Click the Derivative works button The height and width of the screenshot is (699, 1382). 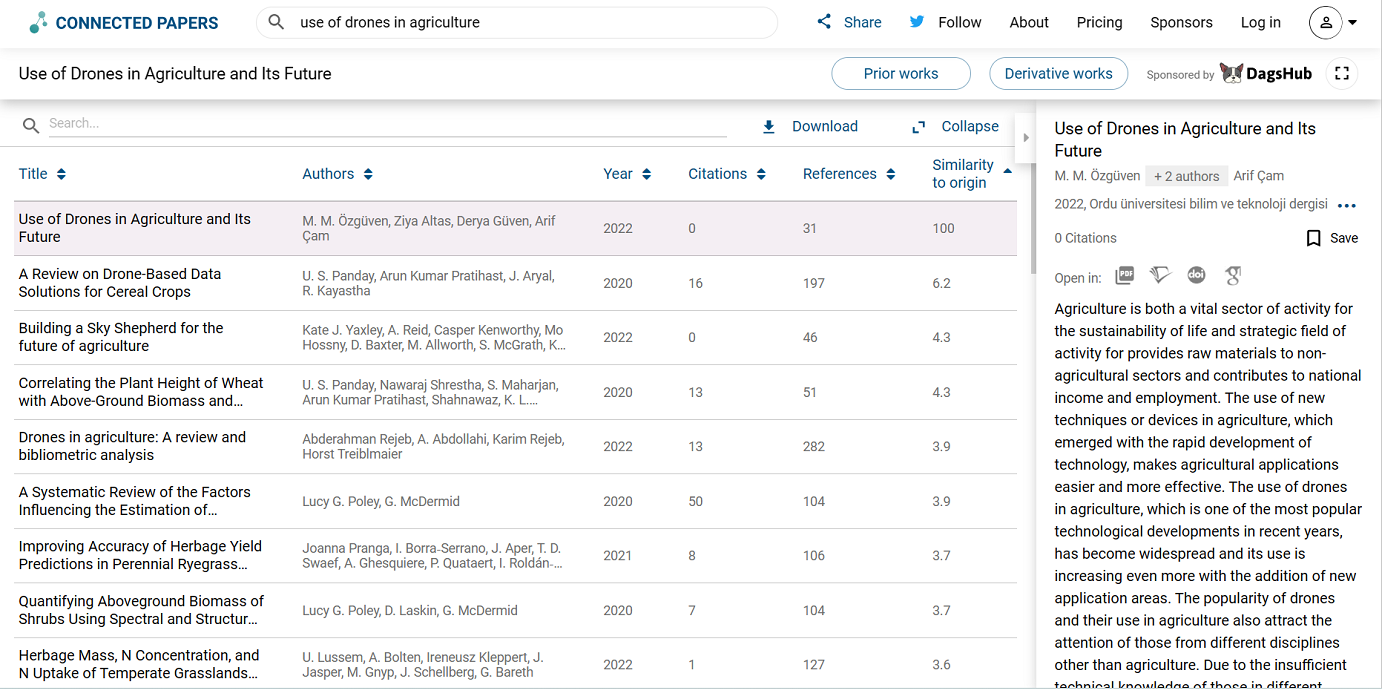tap(1058, 74)
